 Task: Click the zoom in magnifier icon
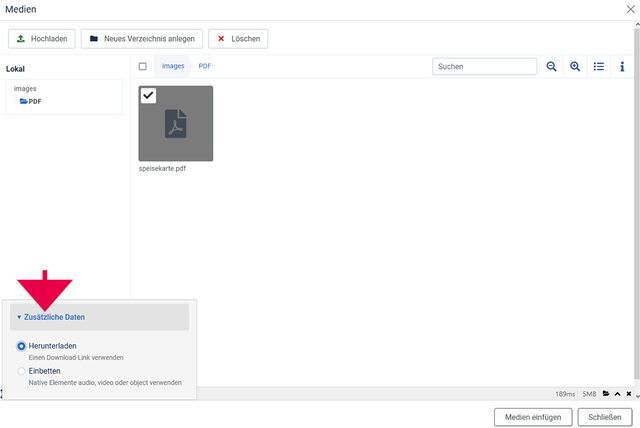click(575, 67)
